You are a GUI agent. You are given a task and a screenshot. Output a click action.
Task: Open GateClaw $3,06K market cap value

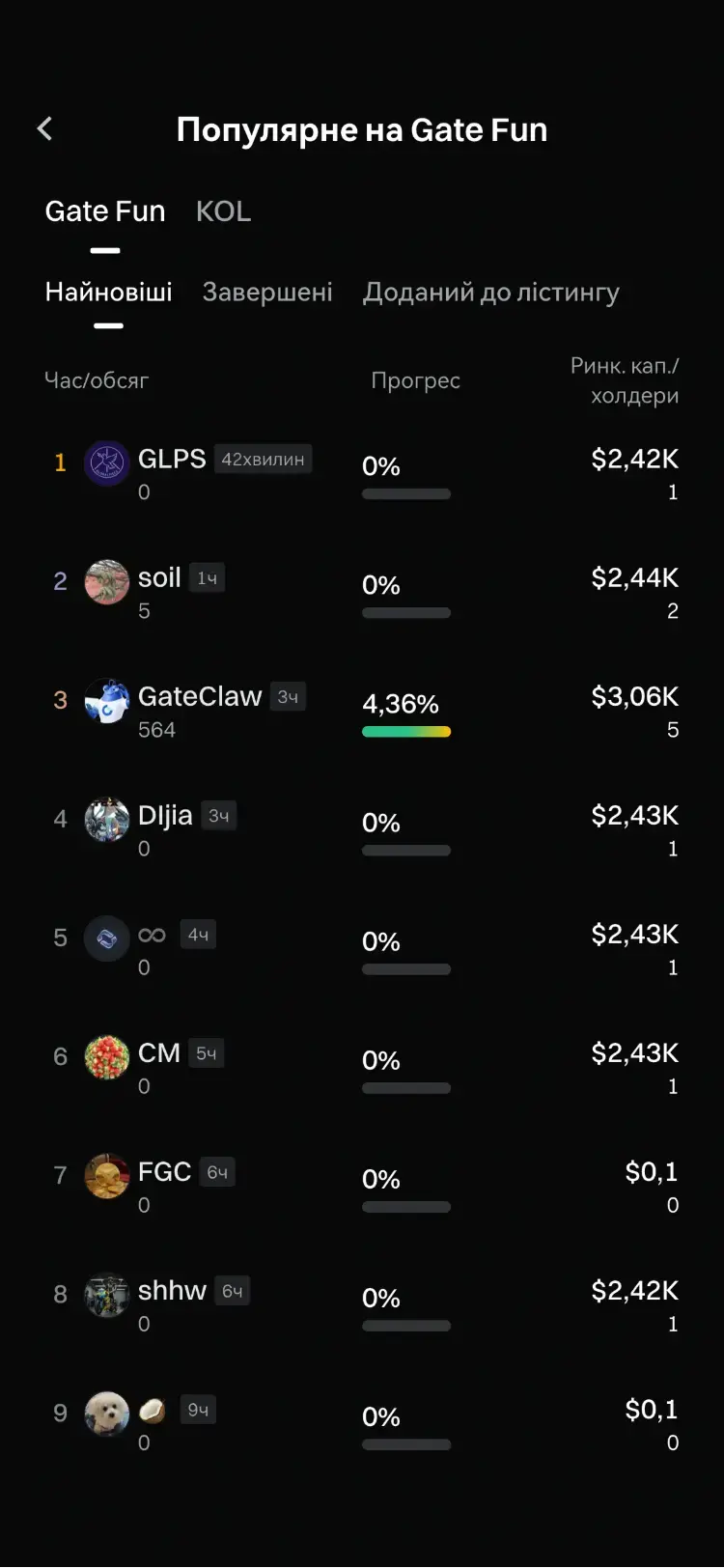click(x=635, y=696)
